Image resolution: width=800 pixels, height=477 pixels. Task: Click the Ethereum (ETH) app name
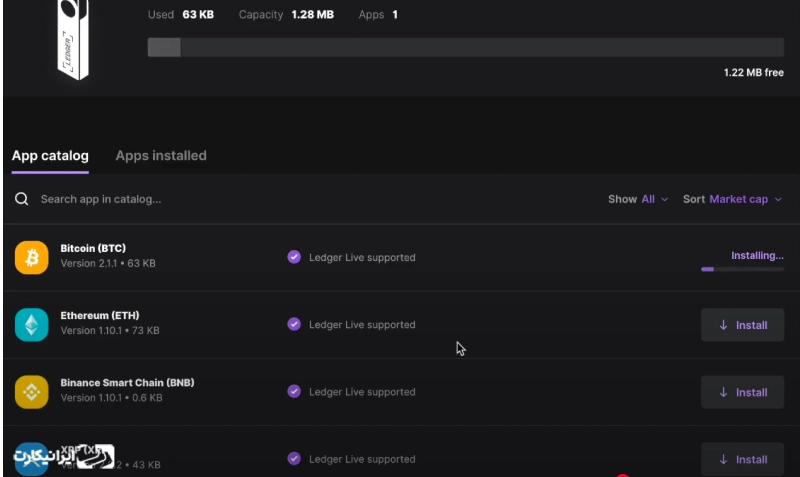coord(100,316)
